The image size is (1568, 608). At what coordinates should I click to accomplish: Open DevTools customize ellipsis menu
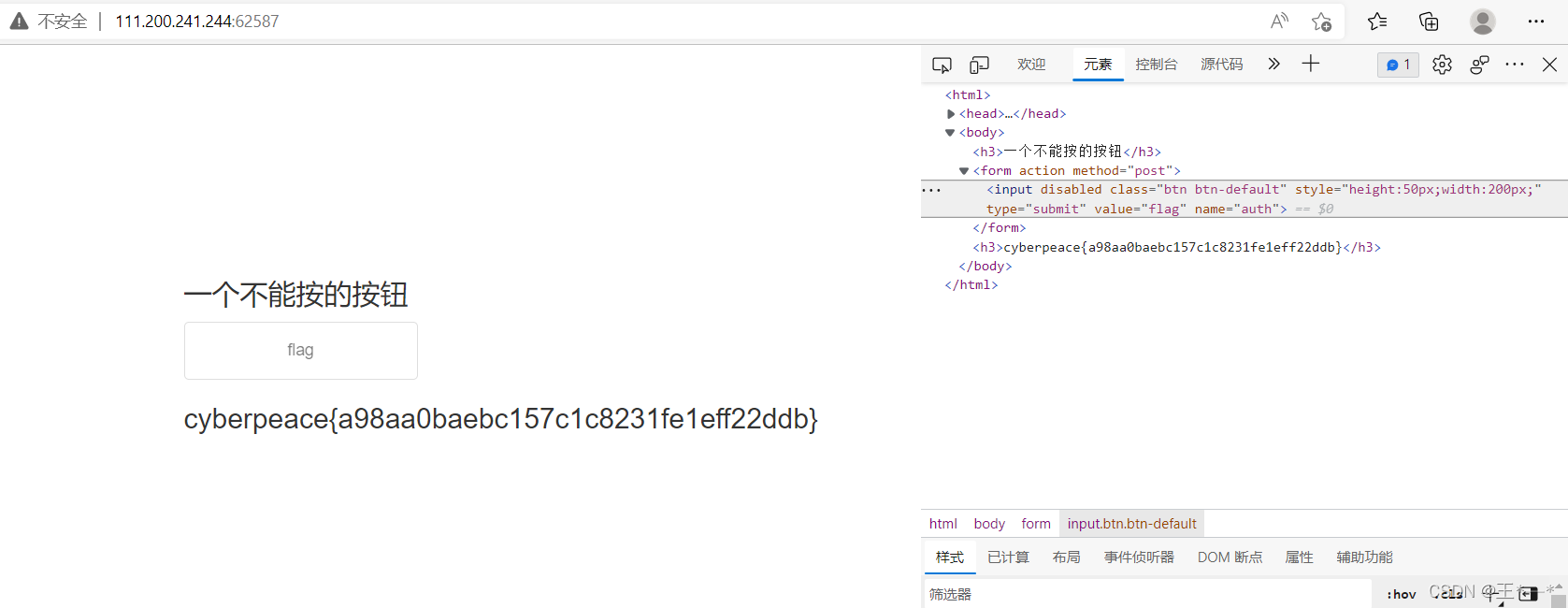pos(1515,65)
